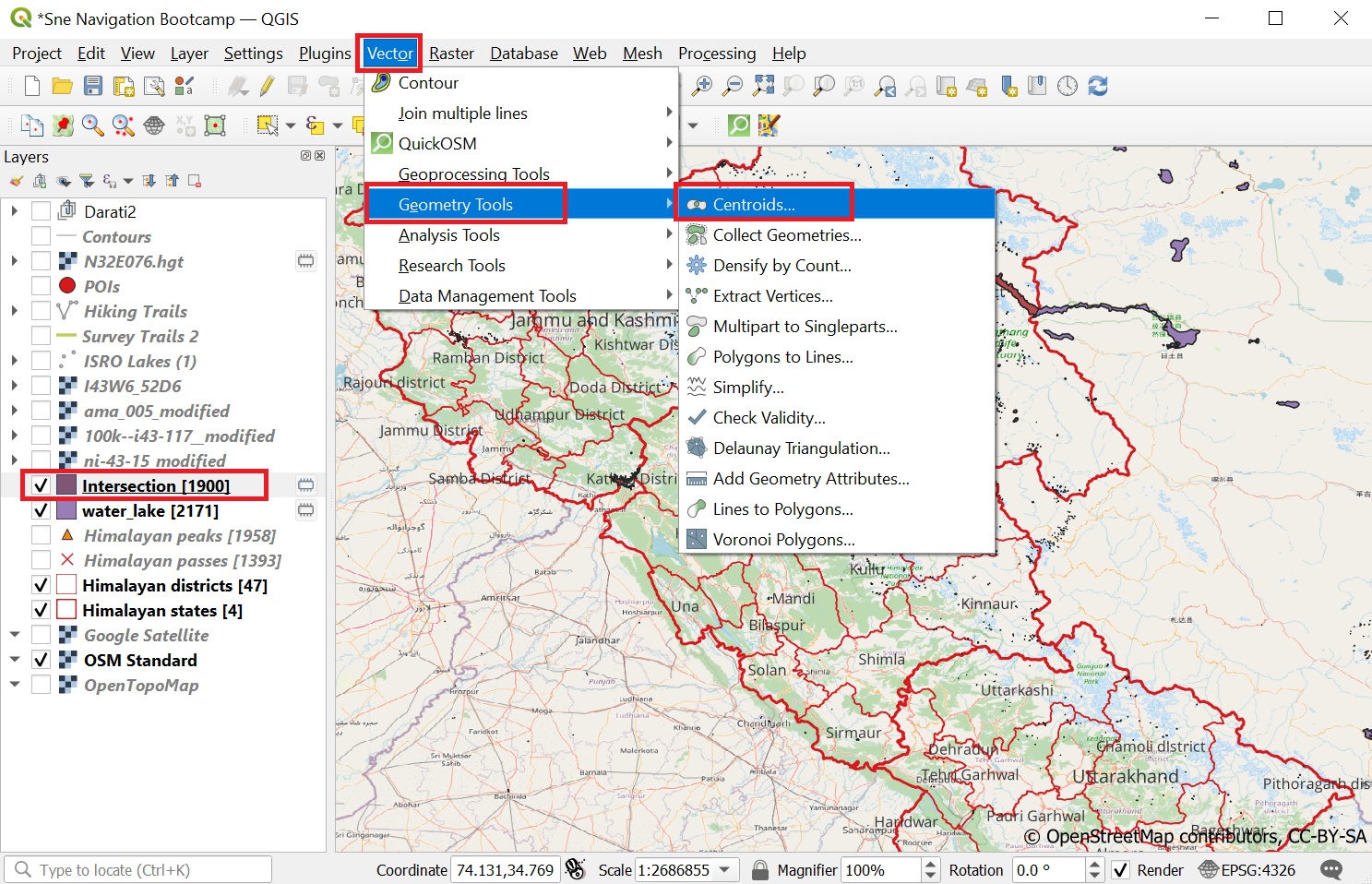Open the Raster menu

click(x=451, y=54)
